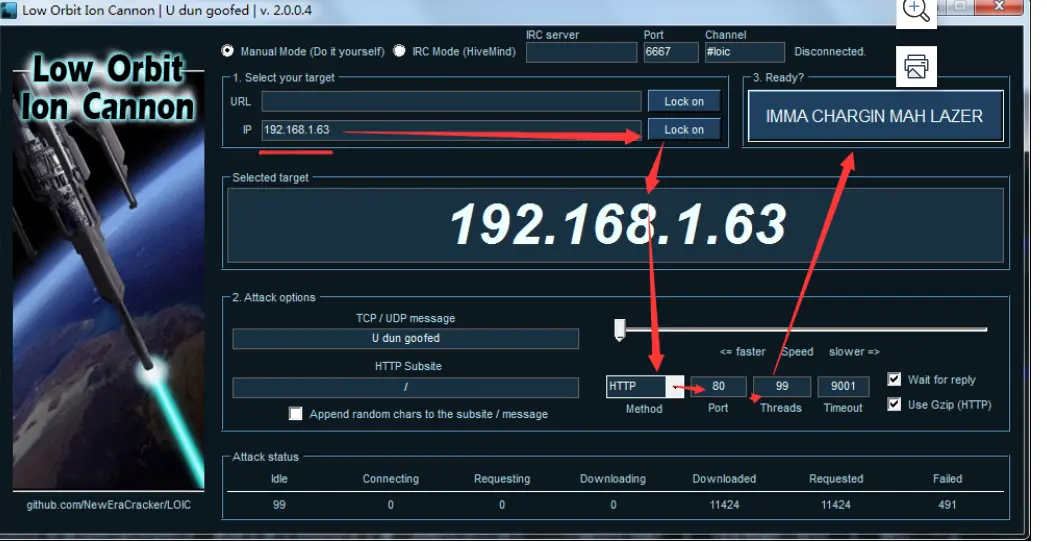Click the IP field with 192.168.1.63

[x=451, y=129]
